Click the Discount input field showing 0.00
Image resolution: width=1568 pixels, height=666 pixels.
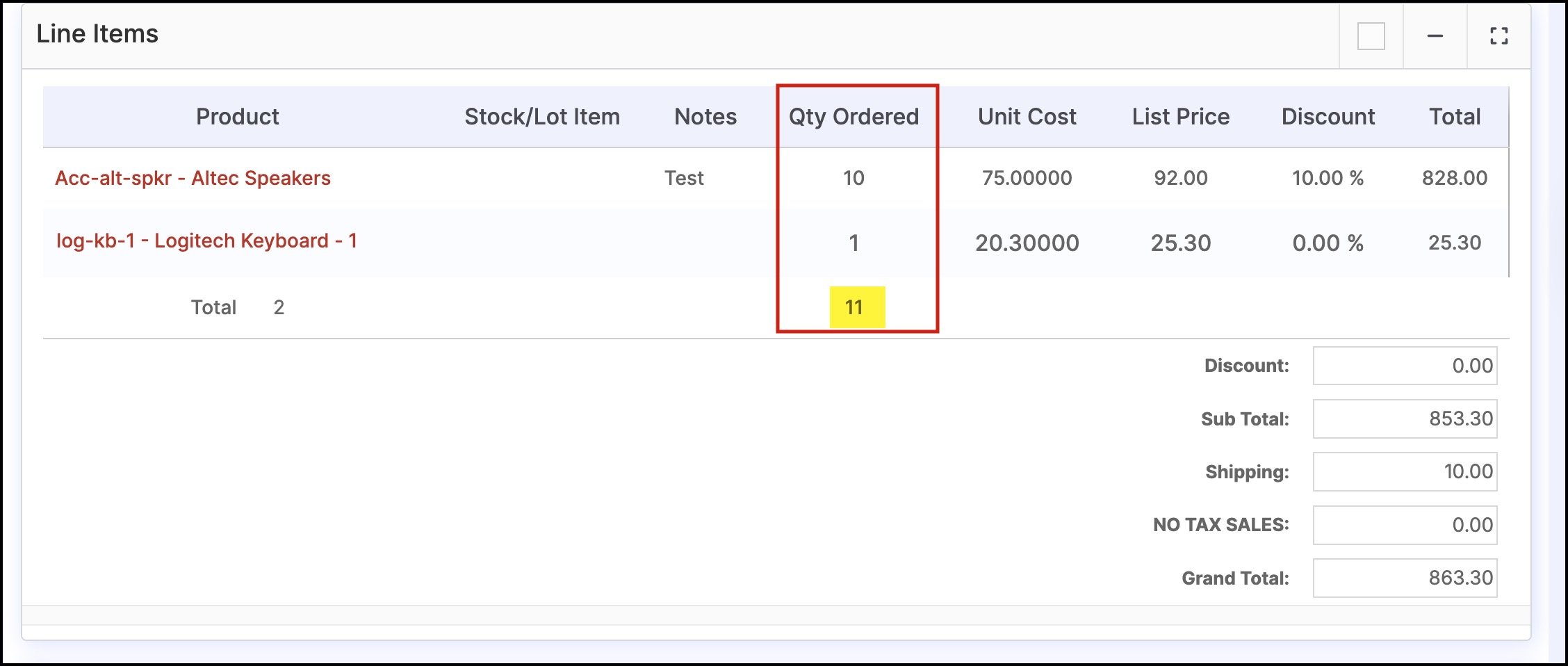coord(1405,366)
